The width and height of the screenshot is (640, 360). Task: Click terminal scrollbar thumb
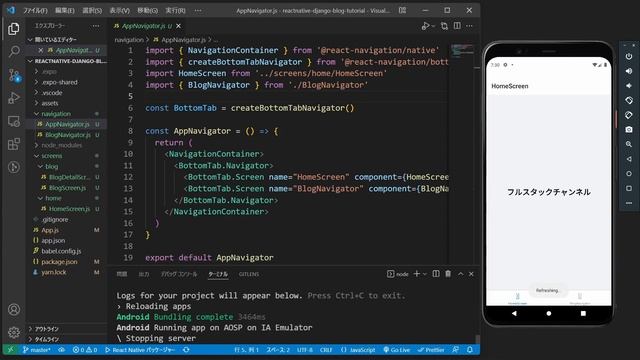pyautogui.click(x=477, y=340)
